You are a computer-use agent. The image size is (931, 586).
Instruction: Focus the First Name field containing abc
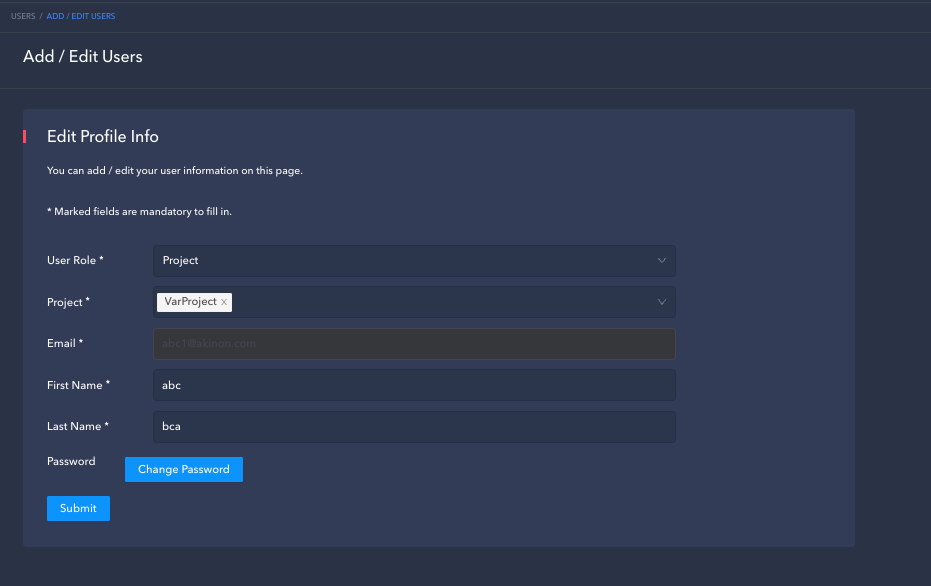[x=413, y=385]
